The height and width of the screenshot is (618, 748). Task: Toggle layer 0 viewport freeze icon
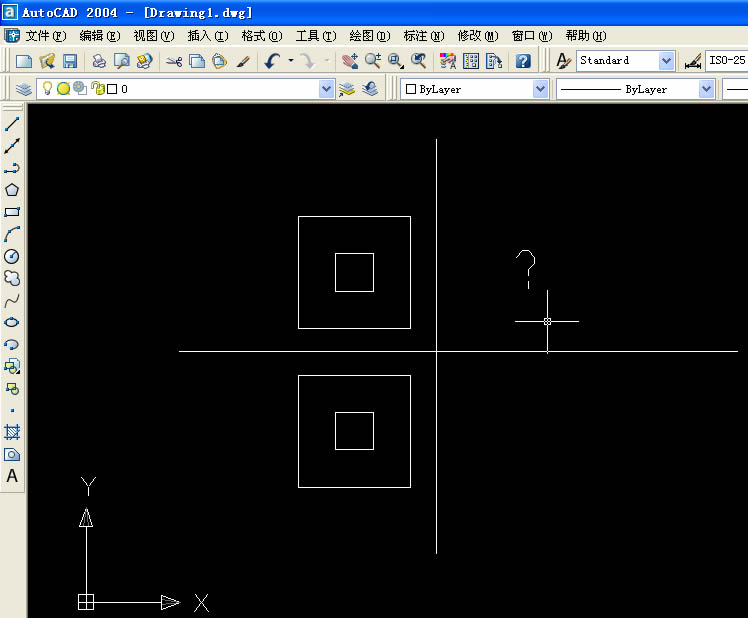click(80, 88)
